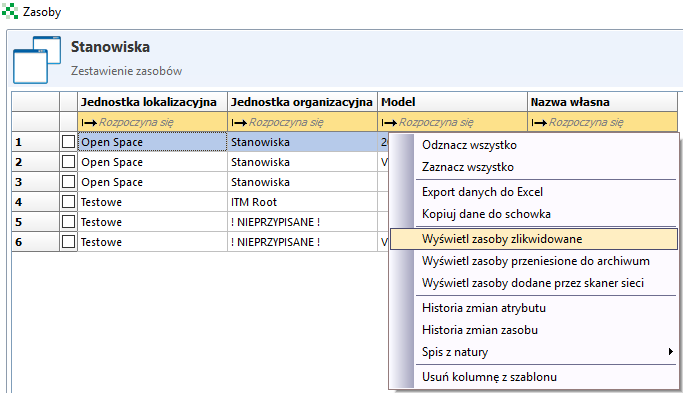Click Testowe cell in row 4

[x=152, y=202]
